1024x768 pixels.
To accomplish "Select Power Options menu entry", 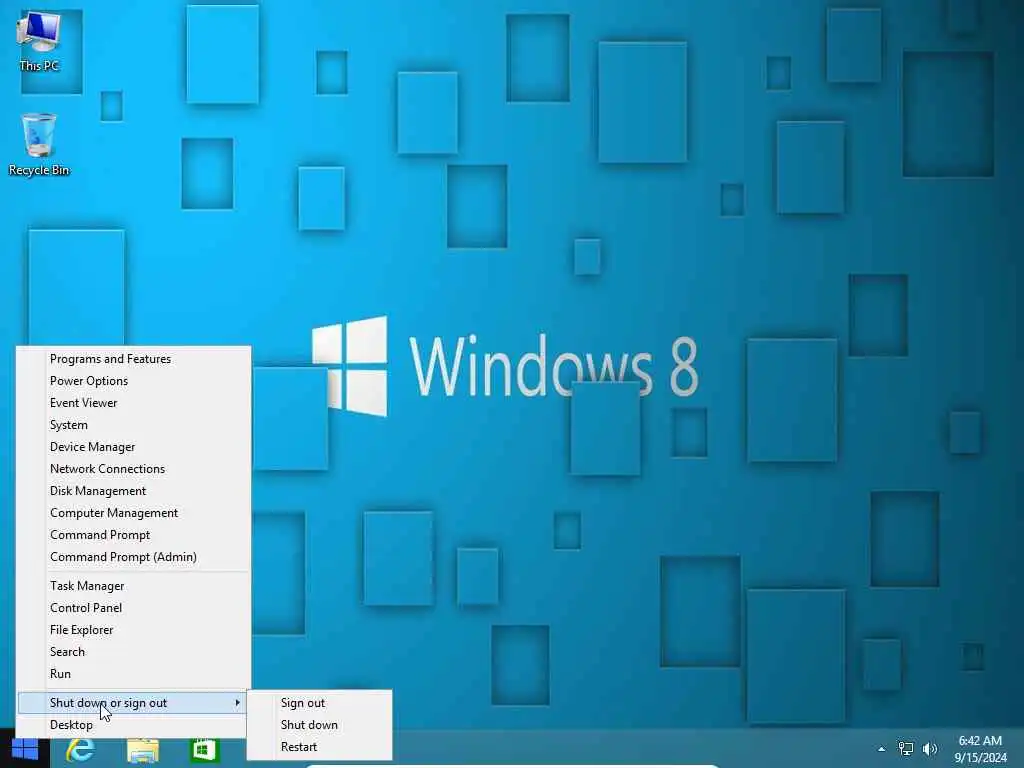I will [133, 381].
